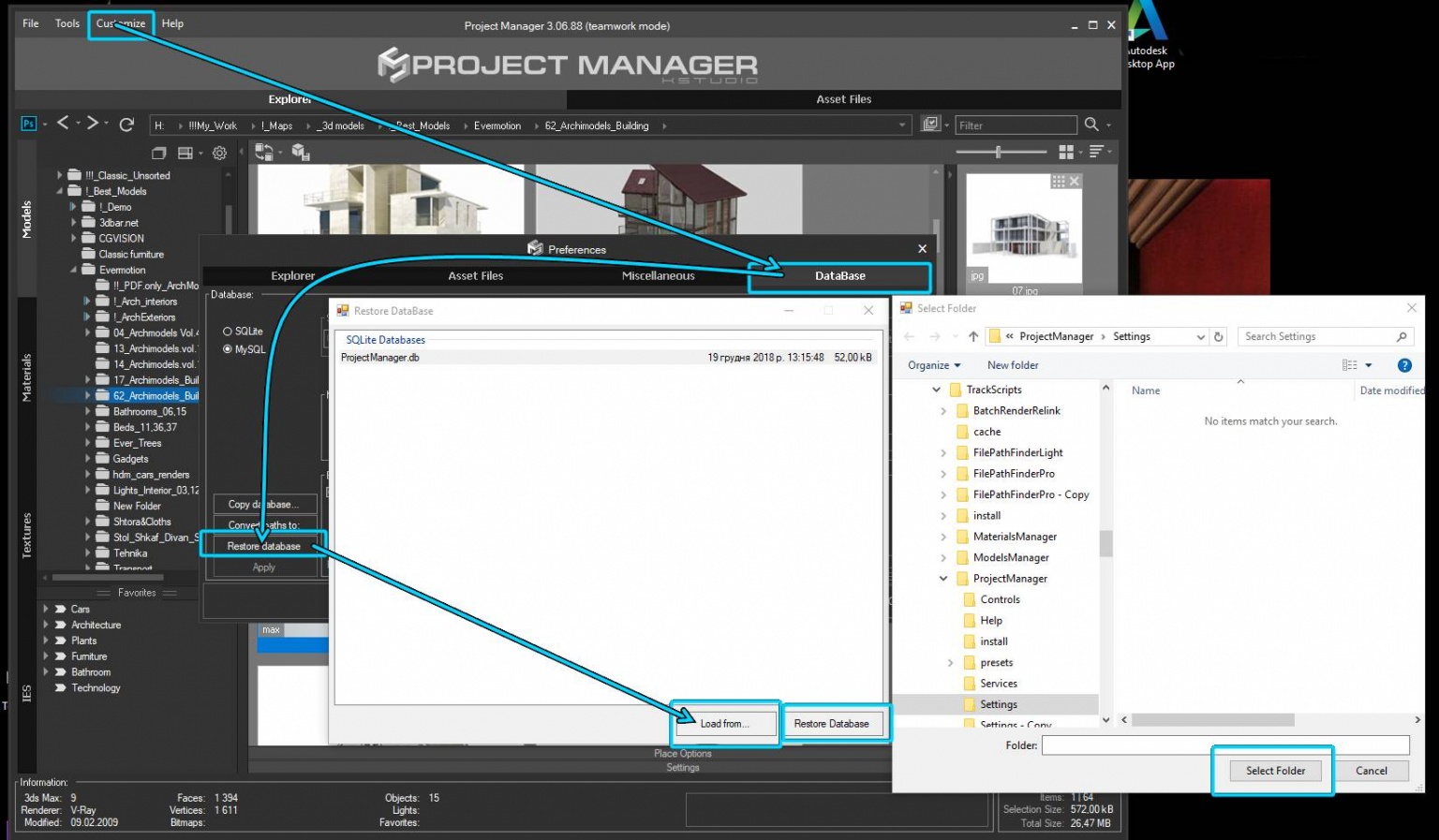
Task: Refresh the current folder view
Action: [126, 124]
